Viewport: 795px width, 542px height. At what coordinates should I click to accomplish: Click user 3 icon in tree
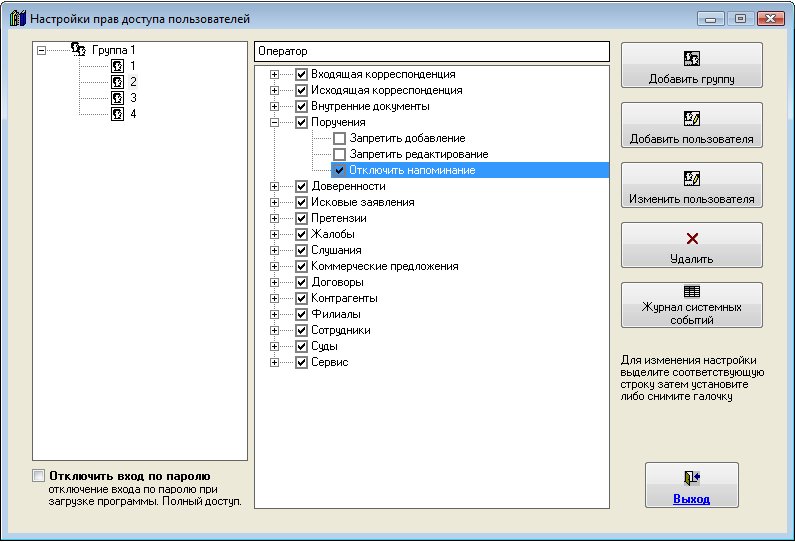click(117, 98)
